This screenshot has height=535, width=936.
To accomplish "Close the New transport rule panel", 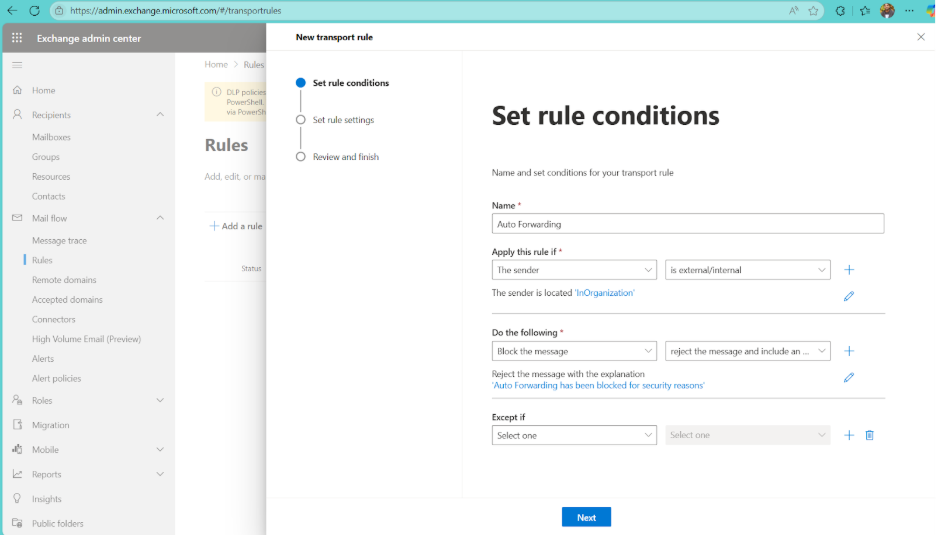I will pyautogui.click(x=921, y=37).
